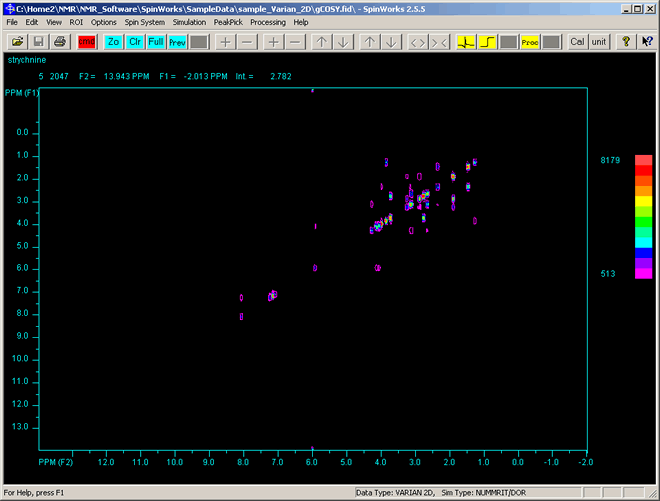Open the Spin System menu
The width and height of the screenshot is (660, 501).
pos(144,22)
